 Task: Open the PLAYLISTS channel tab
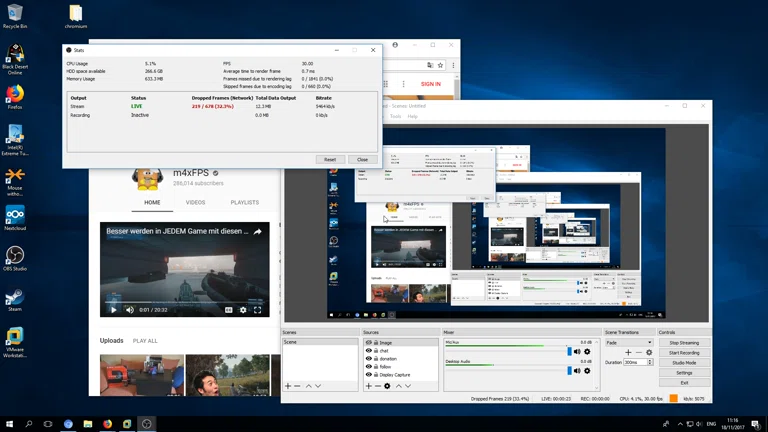(x=245, y=202)
